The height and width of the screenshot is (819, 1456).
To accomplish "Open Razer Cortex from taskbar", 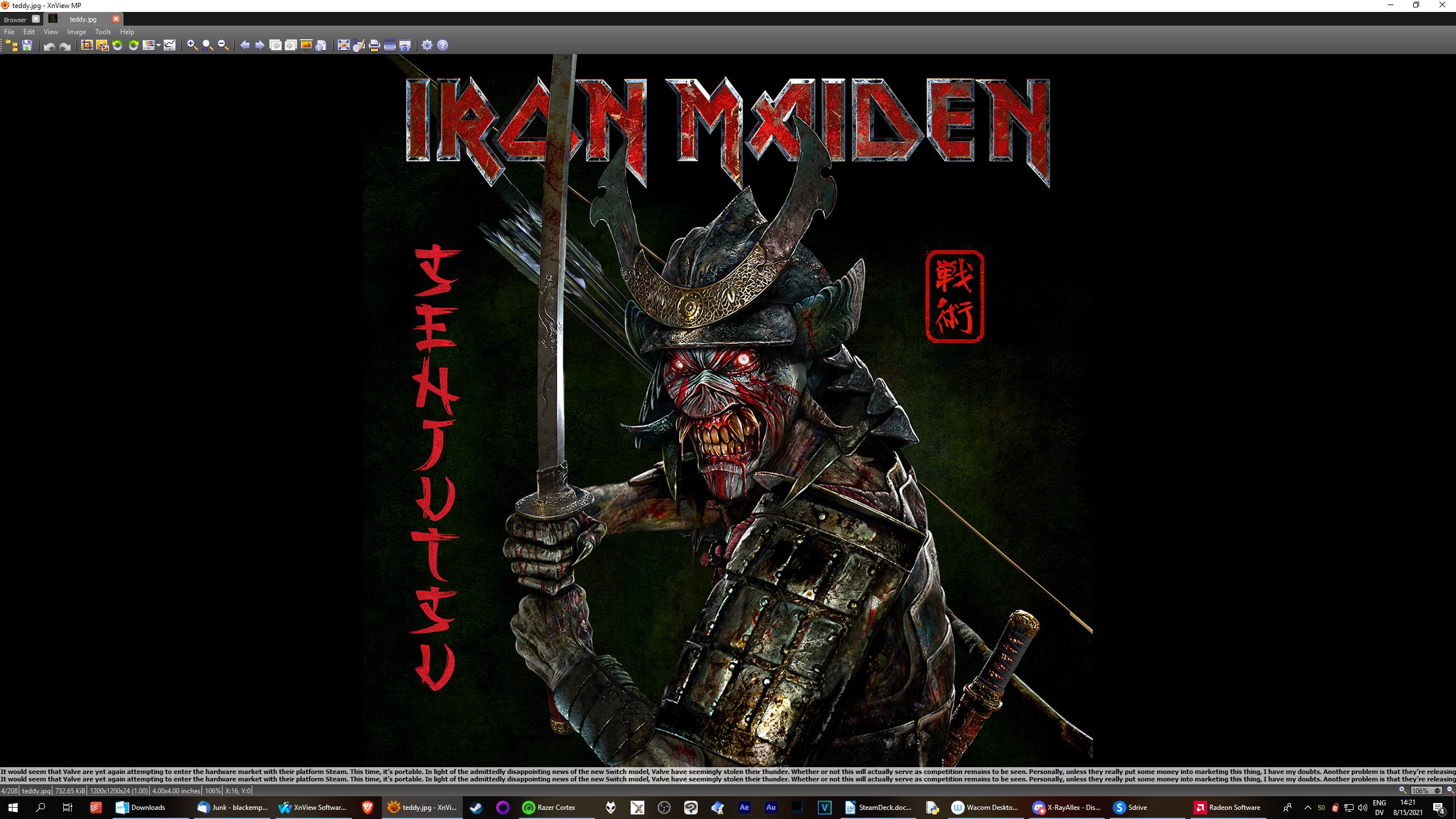I will pyautogui.click(x=549, y=808).
